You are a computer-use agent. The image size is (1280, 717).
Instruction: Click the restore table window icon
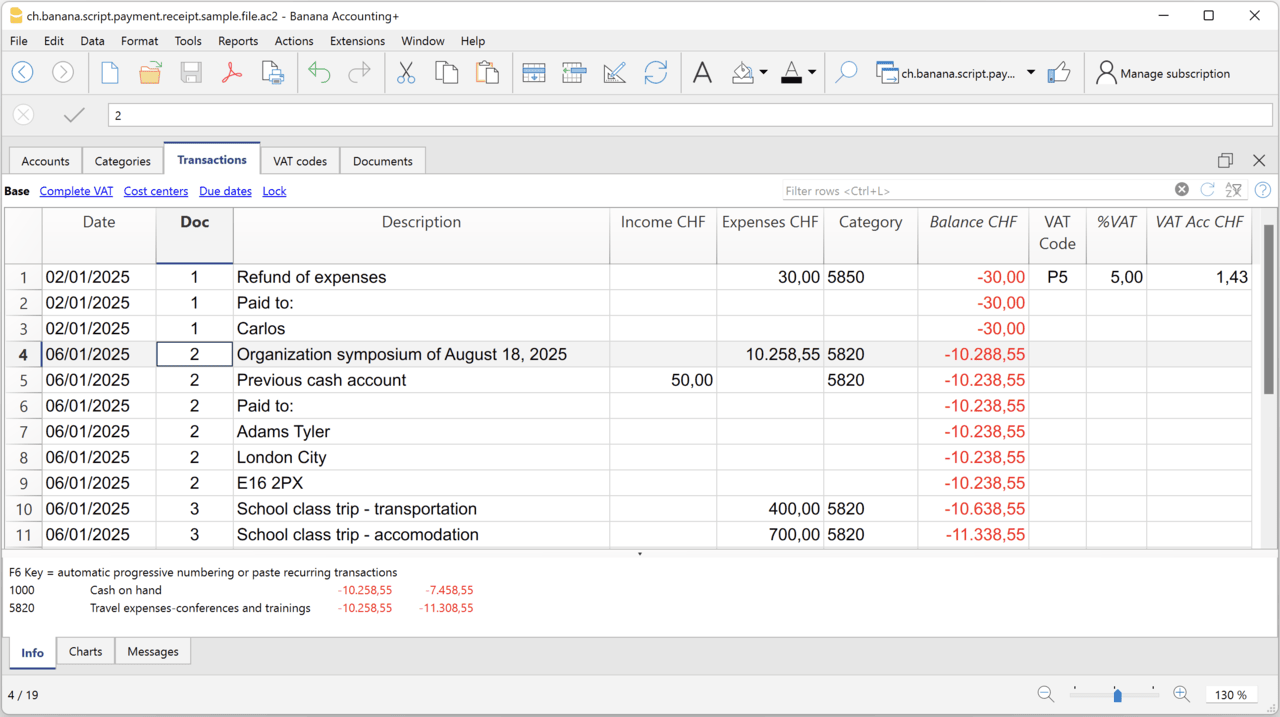pos(1226,160)
